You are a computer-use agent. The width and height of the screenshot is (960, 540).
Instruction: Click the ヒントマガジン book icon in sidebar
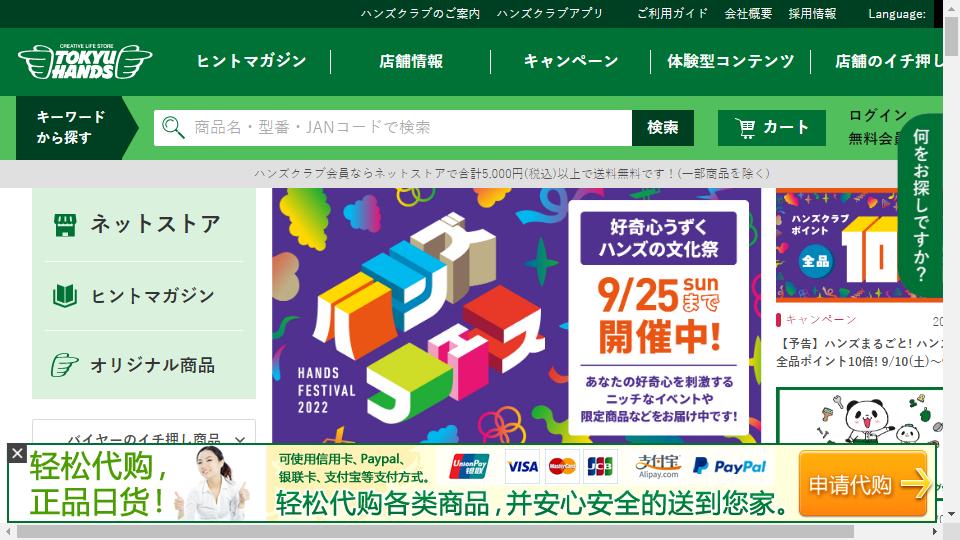pos(65,296)
